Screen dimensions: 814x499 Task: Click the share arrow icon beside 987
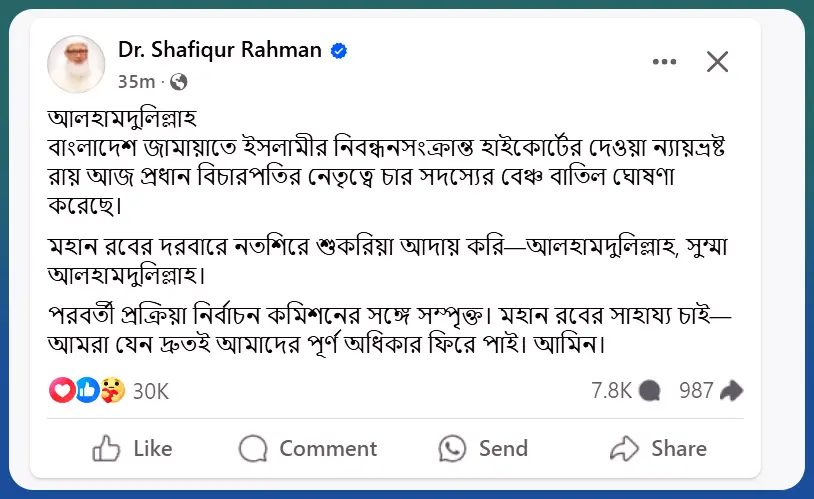[732, 390]
